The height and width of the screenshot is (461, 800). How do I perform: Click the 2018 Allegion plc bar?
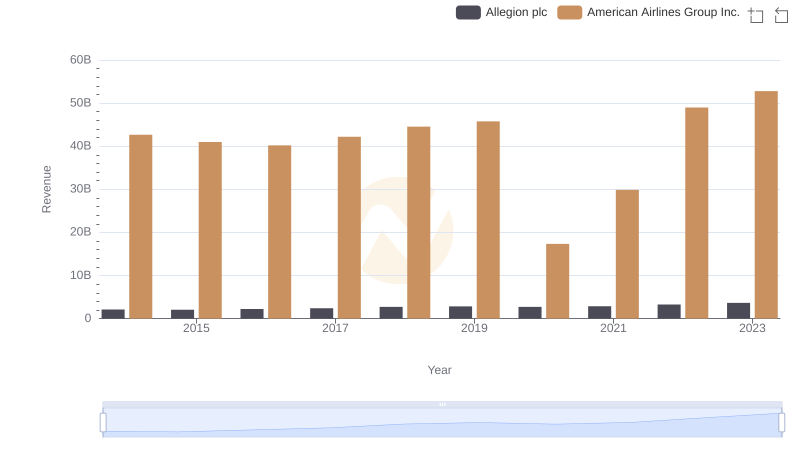(x=391, y=313)
